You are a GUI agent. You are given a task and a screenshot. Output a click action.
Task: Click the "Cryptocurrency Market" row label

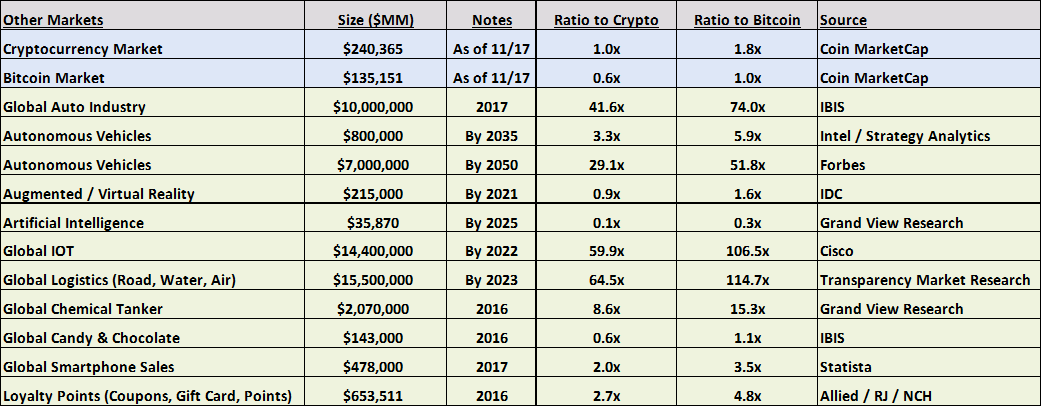pyautogui.click(x=83, y=48)
